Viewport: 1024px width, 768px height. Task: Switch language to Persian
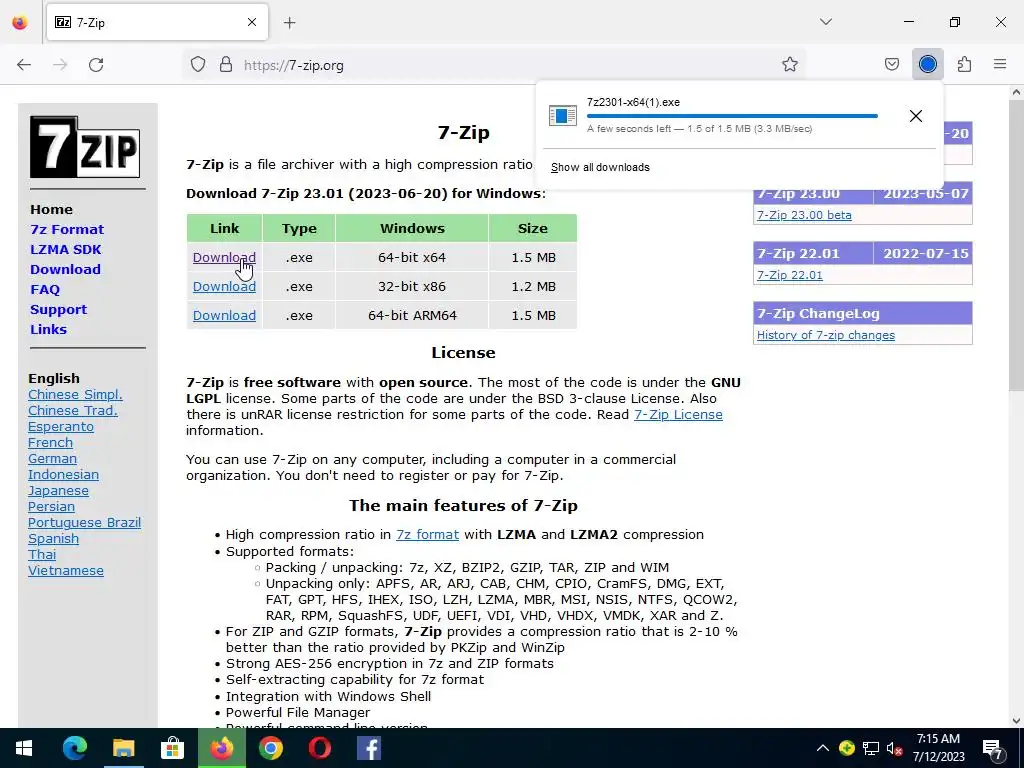pos(51,507)
